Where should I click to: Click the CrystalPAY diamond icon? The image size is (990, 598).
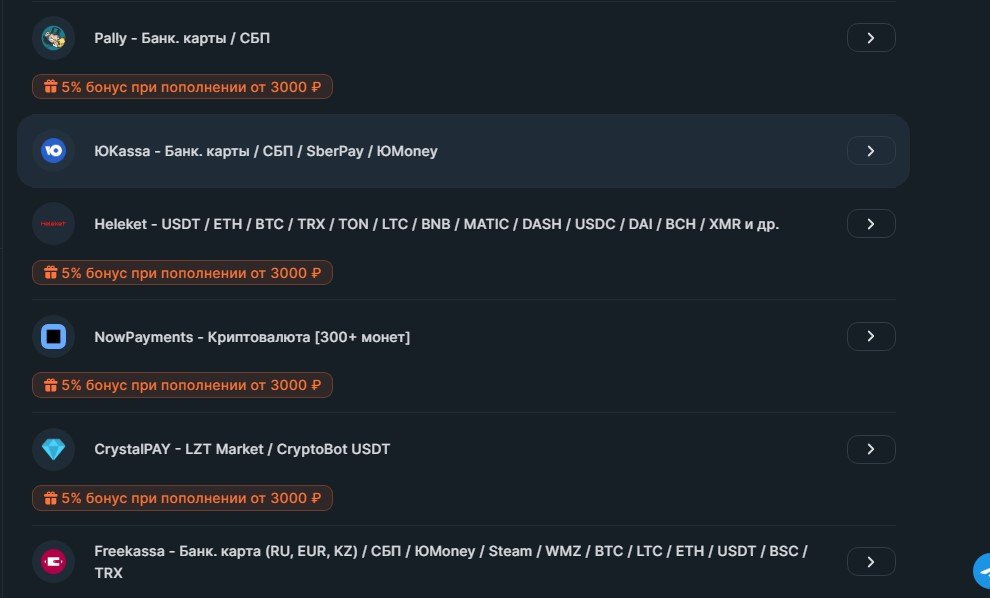point(53,449)
